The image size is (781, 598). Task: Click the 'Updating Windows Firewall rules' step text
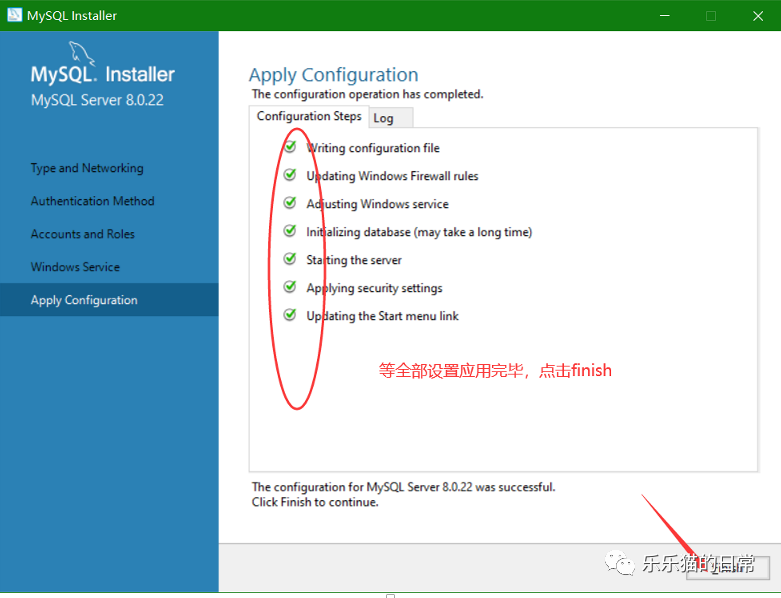pos(392,176)
